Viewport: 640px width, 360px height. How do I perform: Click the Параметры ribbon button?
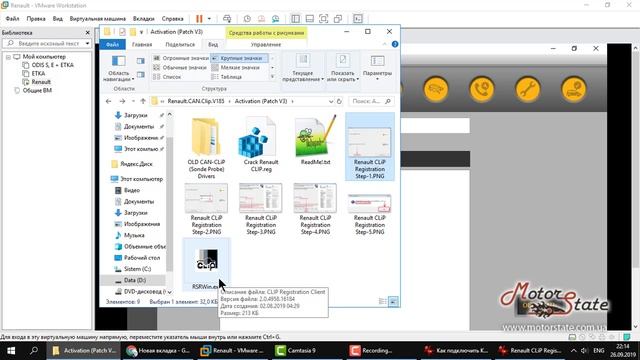point(377,67)
